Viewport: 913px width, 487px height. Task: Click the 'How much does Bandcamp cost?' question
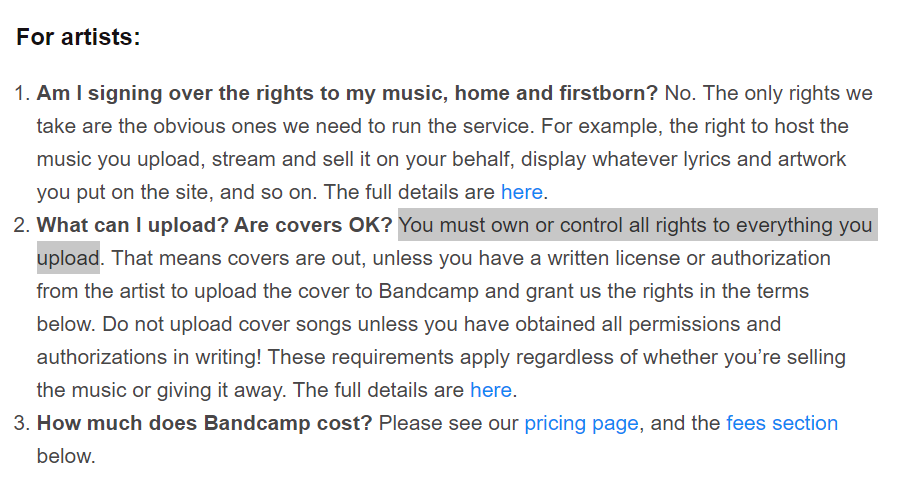(204, 424)
